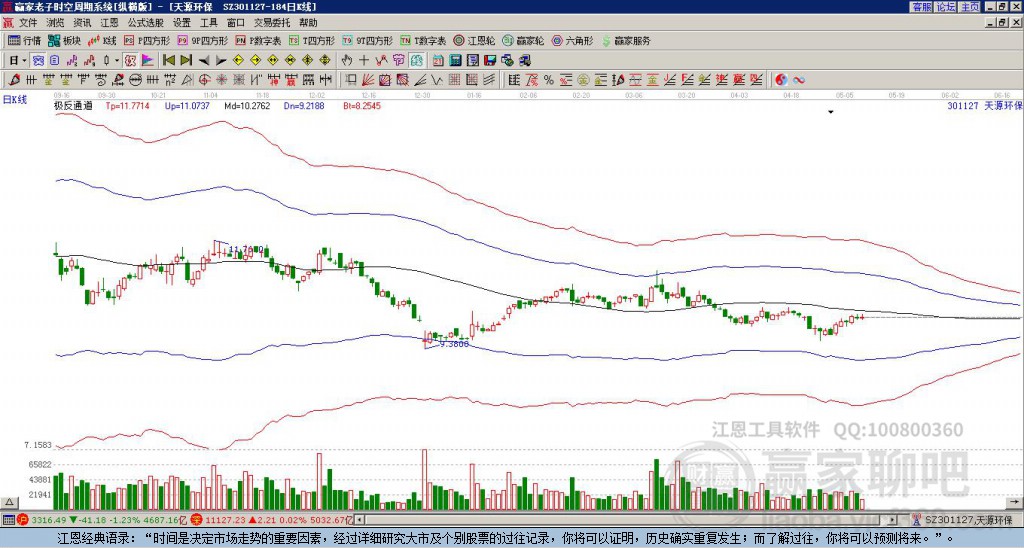Expand the candlestick style dropdown arrow

coord(117,61)
